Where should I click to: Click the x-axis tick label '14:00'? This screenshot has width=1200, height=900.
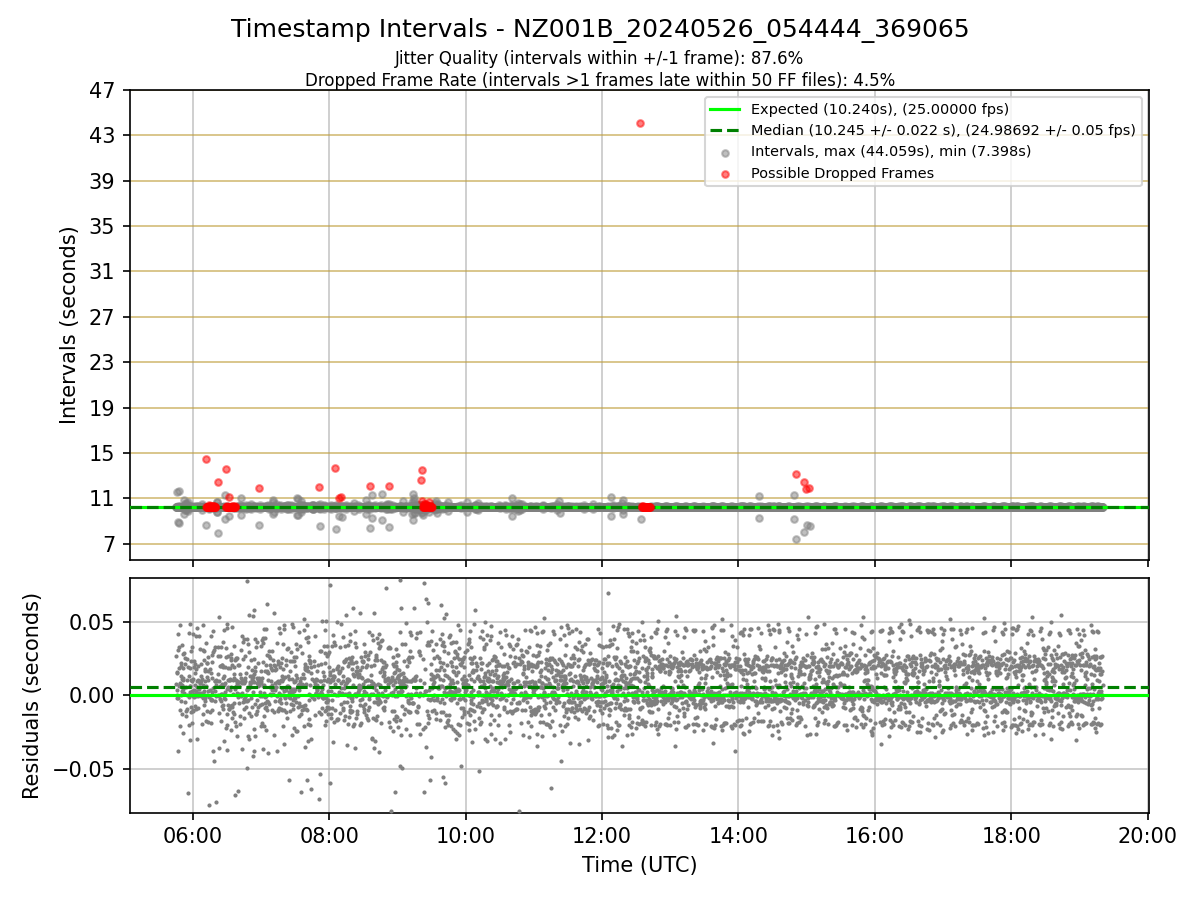pos(738,836)
